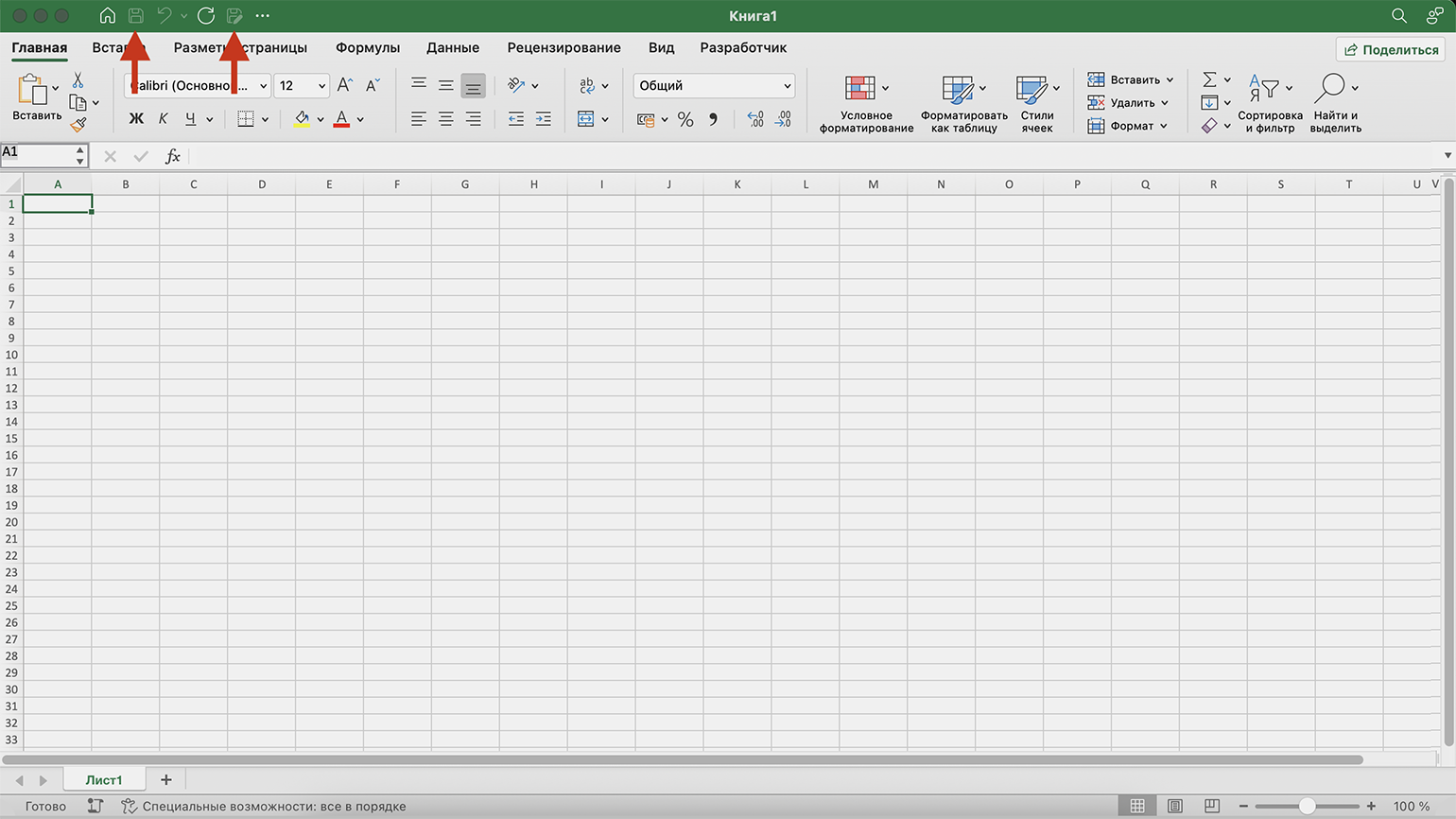Click the Cut scissors icon
The image size is (1456, 819).
point(78,80)
